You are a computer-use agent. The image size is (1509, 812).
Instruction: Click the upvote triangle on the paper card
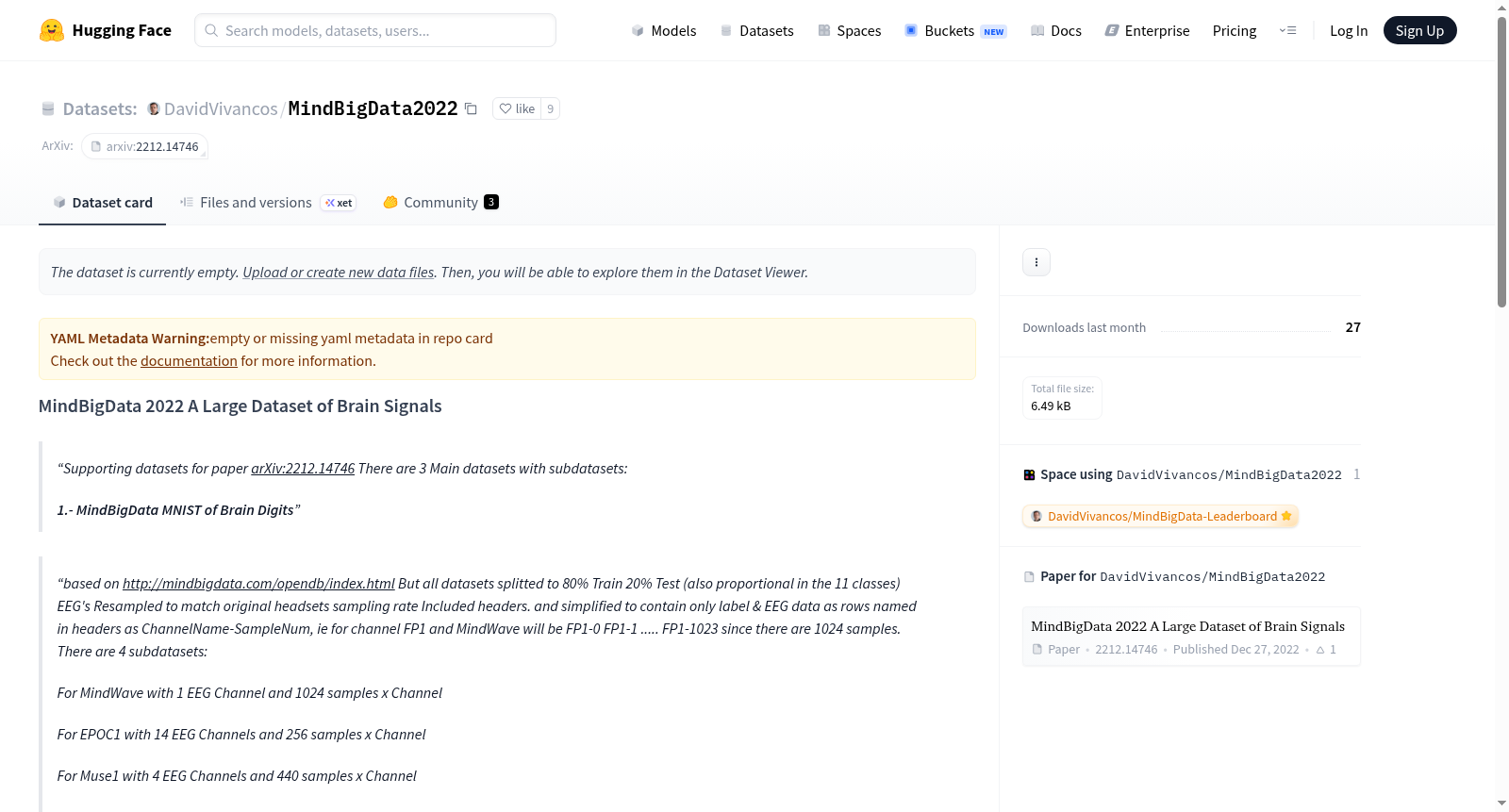coord(1320,650)
